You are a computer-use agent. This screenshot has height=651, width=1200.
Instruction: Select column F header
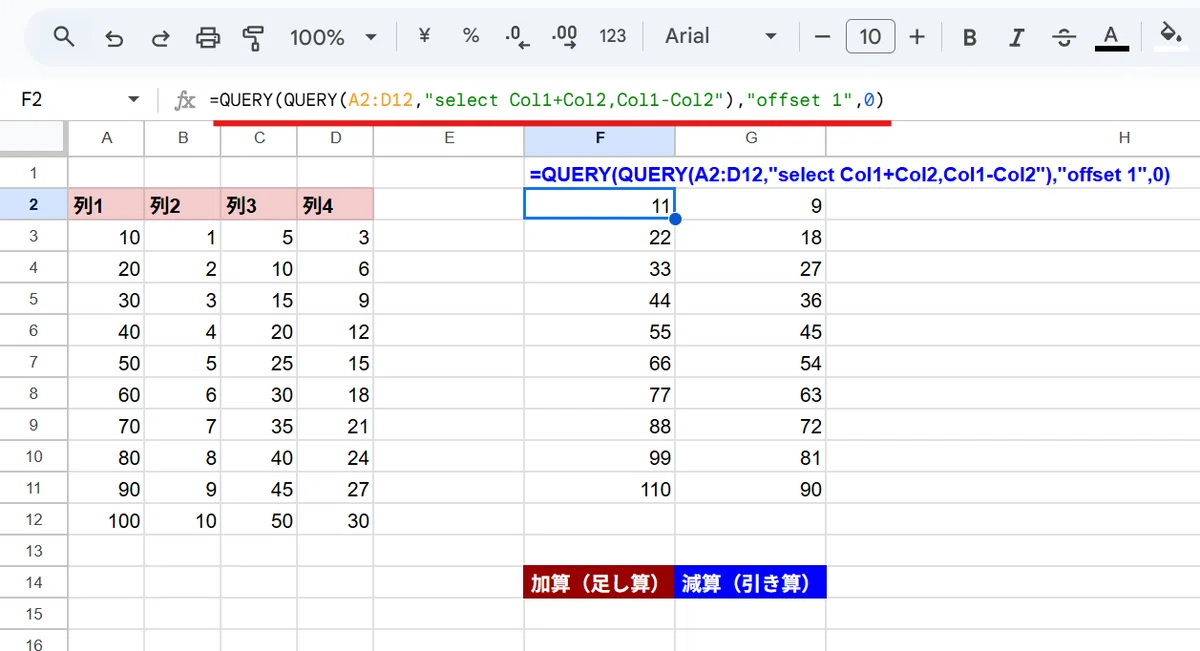click(x=599, y=138)
